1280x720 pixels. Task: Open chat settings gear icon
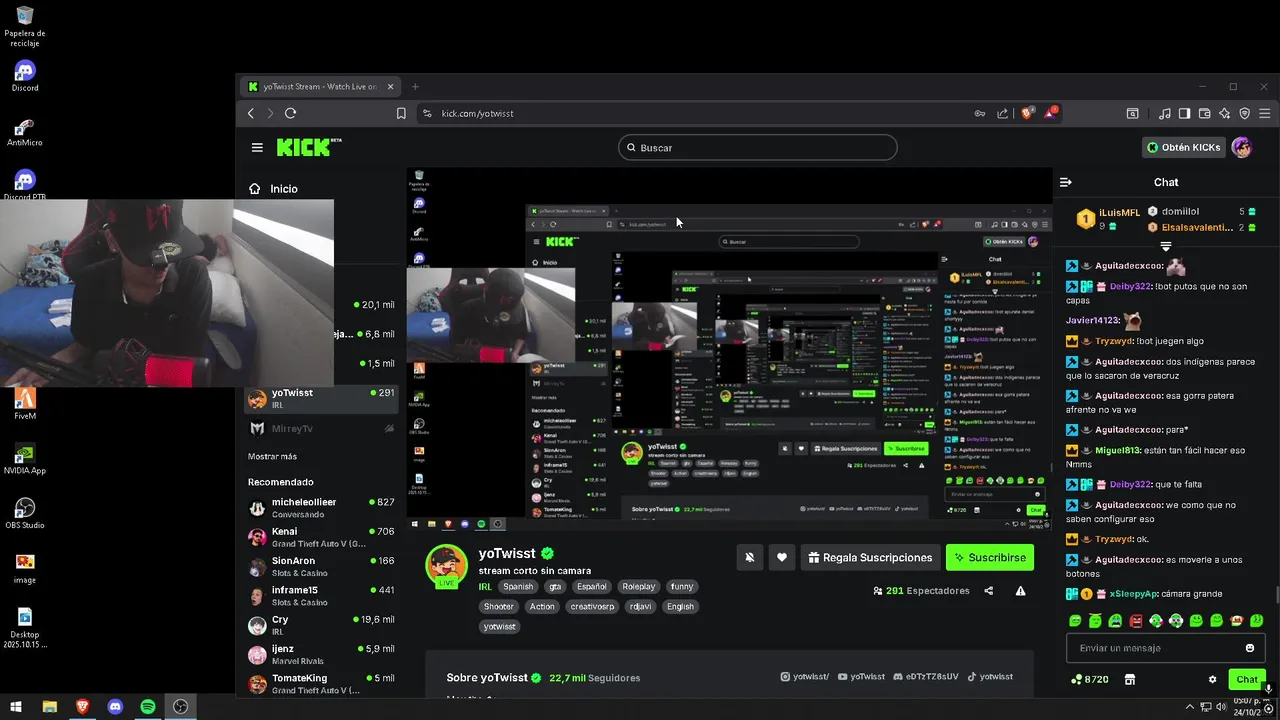[1212, 679]
